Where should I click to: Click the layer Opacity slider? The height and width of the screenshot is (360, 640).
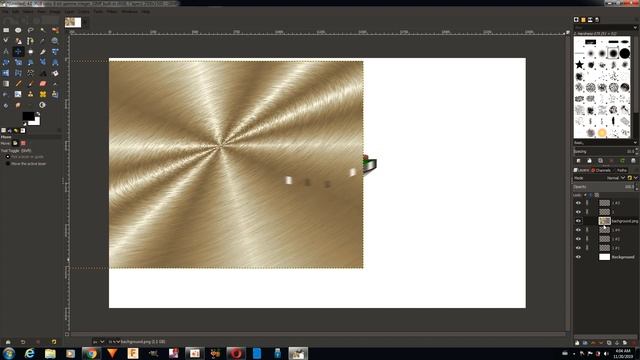(x=603, y=187)
